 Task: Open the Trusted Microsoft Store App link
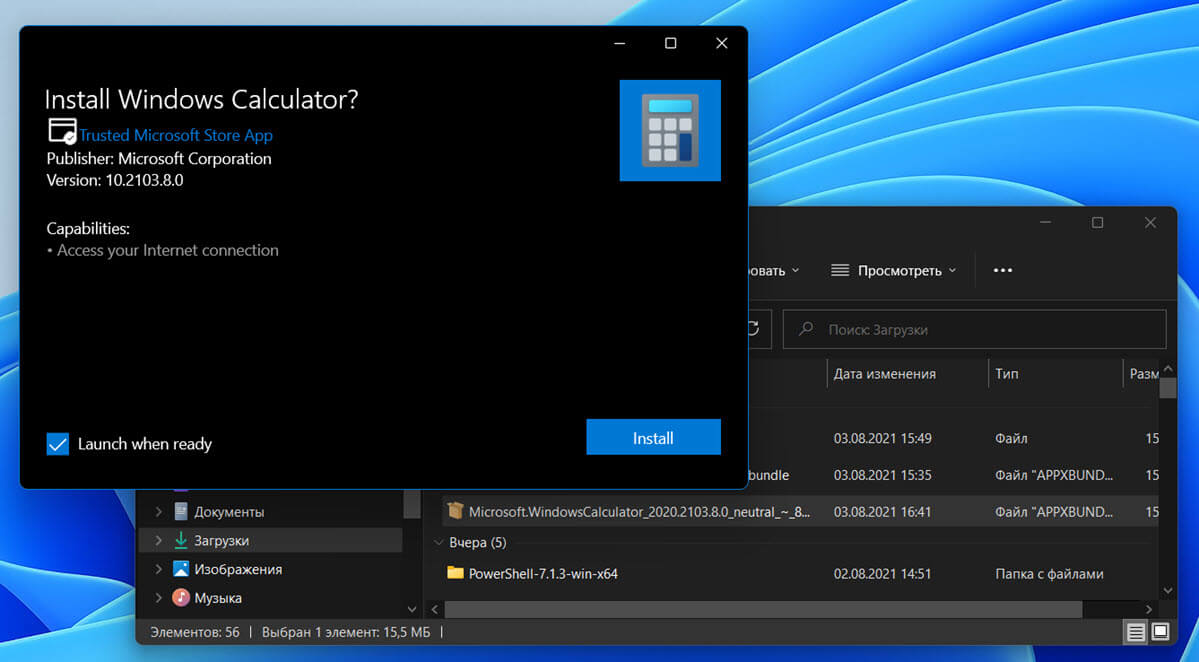pyautogui.click(x=176, y=135)
